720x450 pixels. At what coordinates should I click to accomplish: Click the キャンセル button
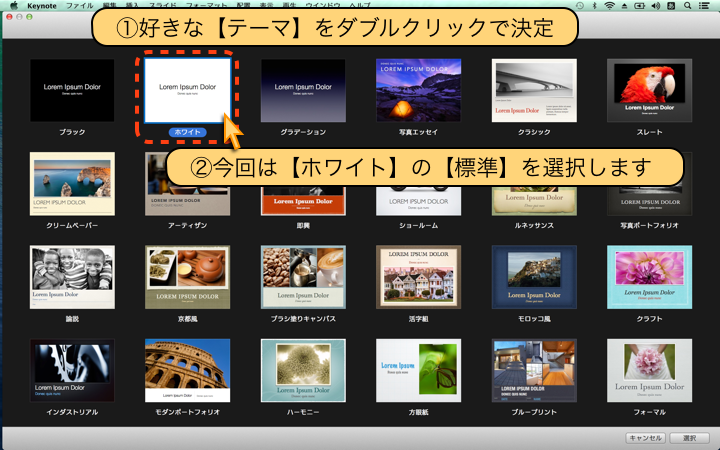645,438
